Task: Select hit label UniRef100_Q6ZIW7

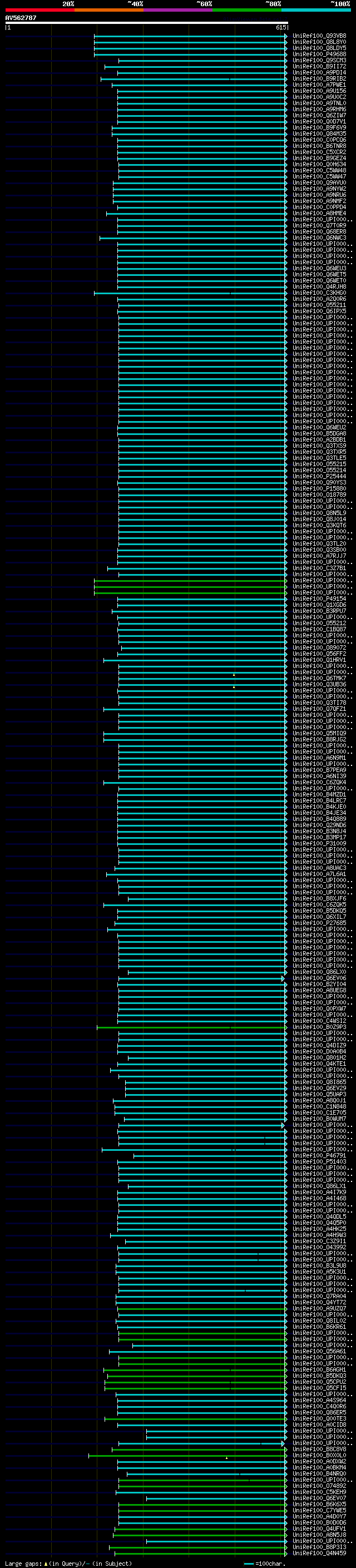Action: pyautogui.click(x=319, y=115)
